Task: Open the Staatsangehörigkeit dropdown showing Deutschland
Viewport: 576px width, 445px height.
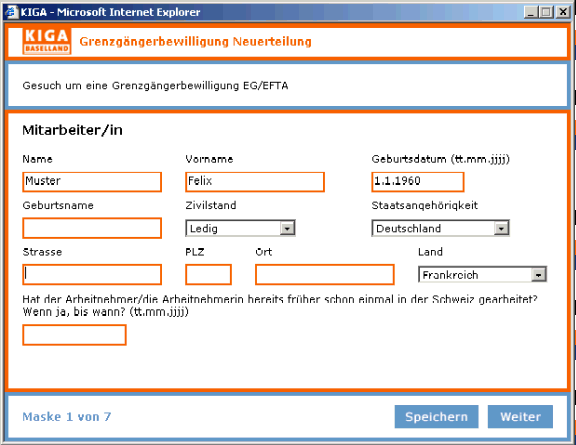Action: pos(440,228)
